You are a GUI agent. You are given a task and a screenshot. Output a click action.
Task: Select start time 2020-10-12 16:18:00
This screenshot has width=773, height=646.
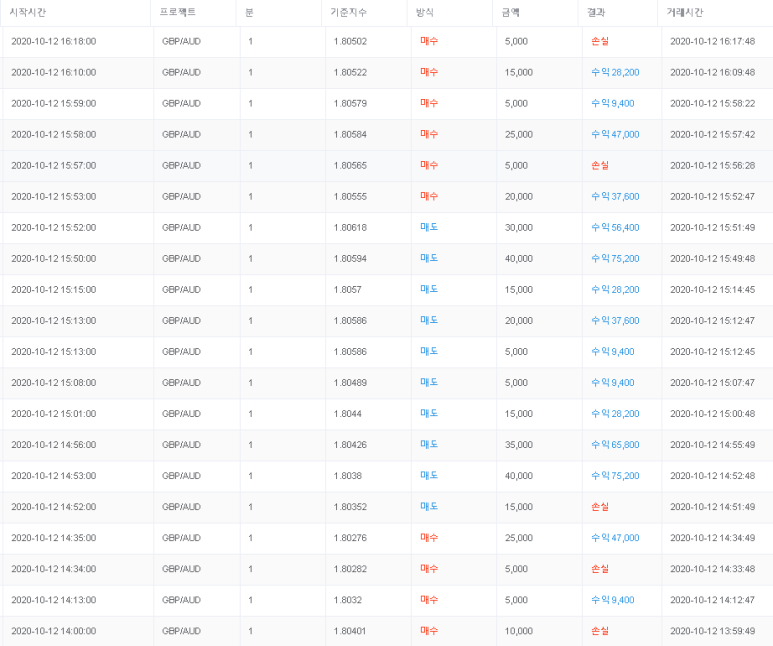point(54,41)
